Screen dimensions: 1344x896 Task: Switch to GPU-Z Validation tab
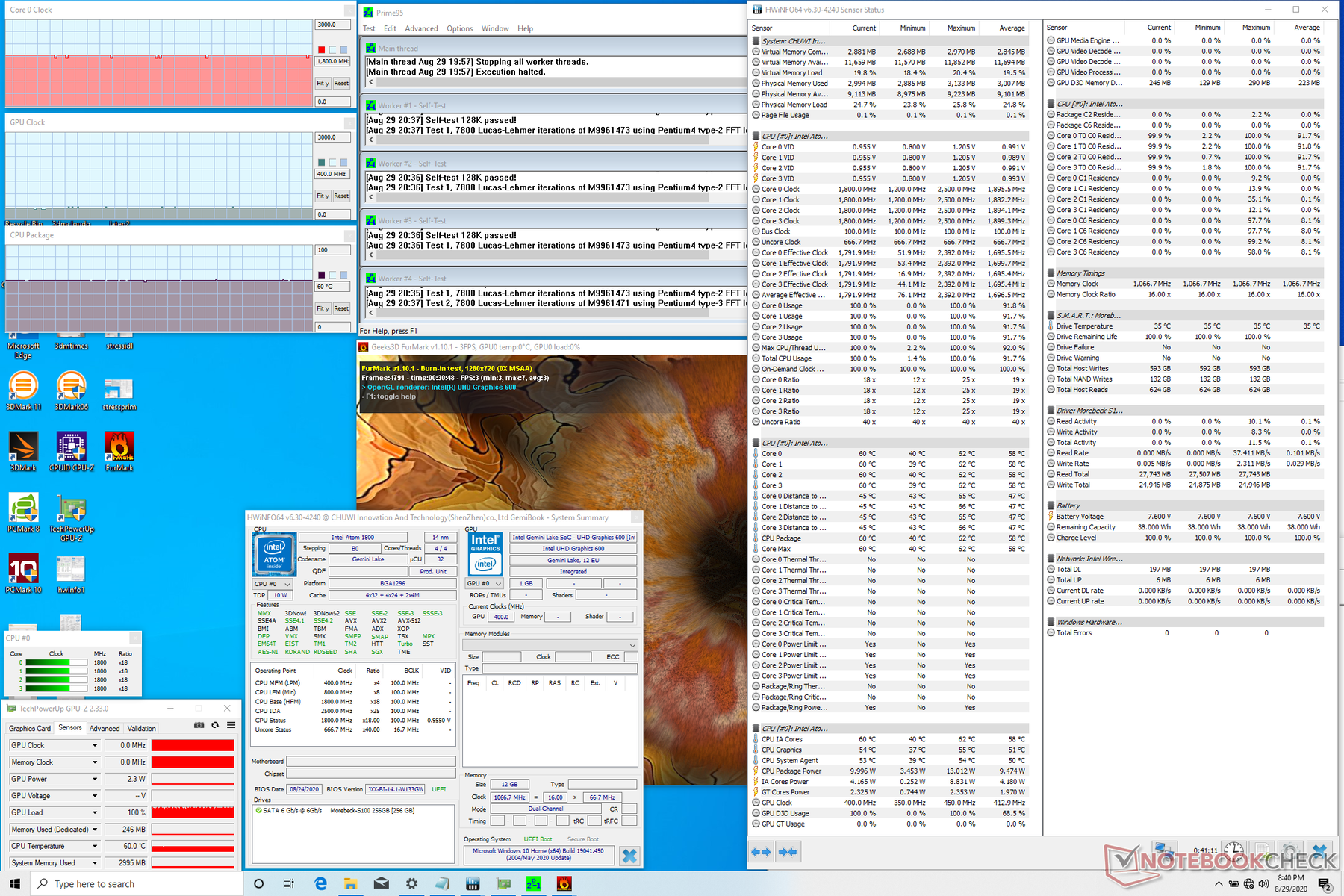pos(141,728)
